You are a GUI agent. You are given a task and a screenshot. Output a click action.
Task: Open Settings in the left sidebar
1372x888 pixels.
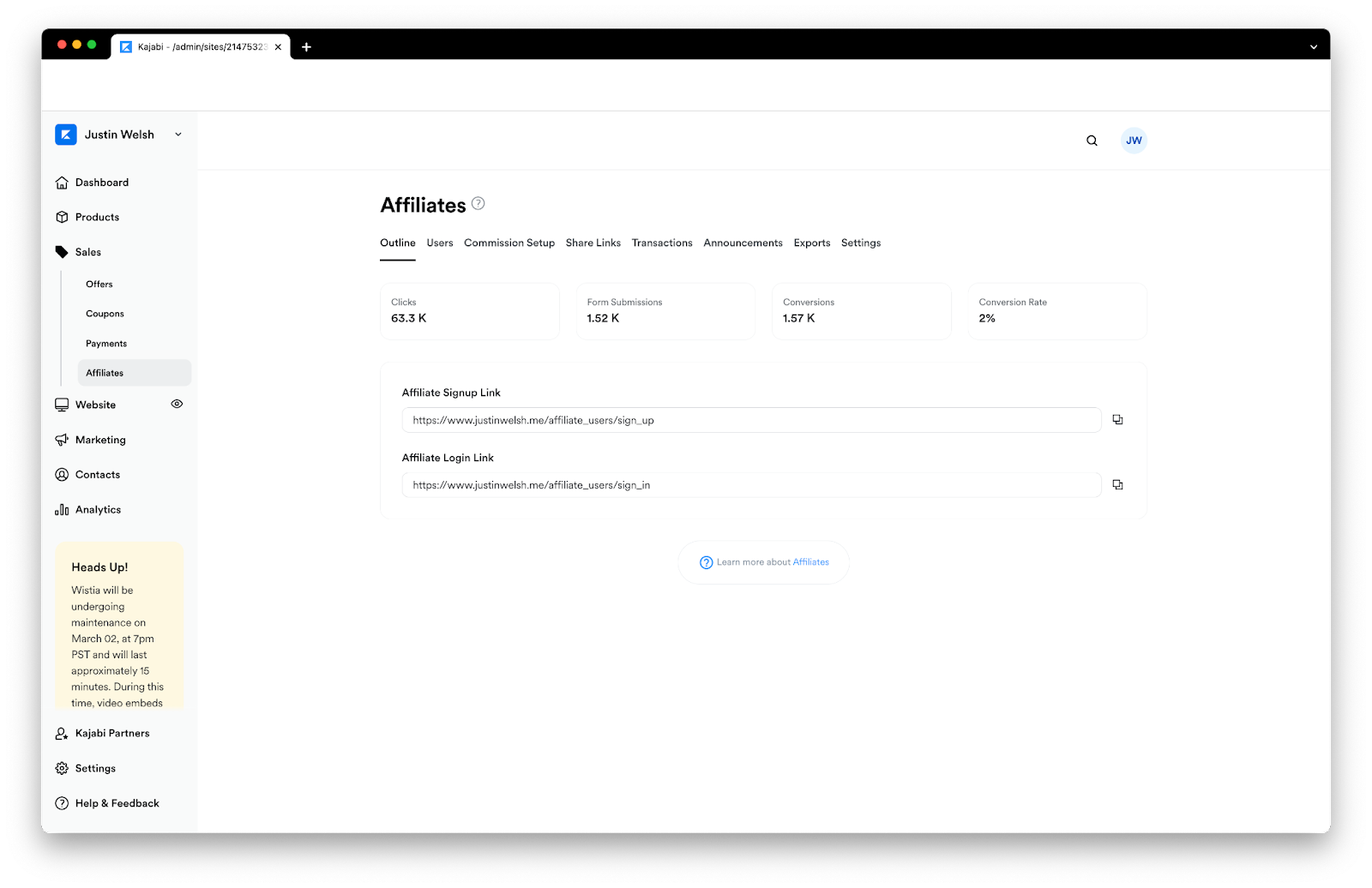coord(95,769)
